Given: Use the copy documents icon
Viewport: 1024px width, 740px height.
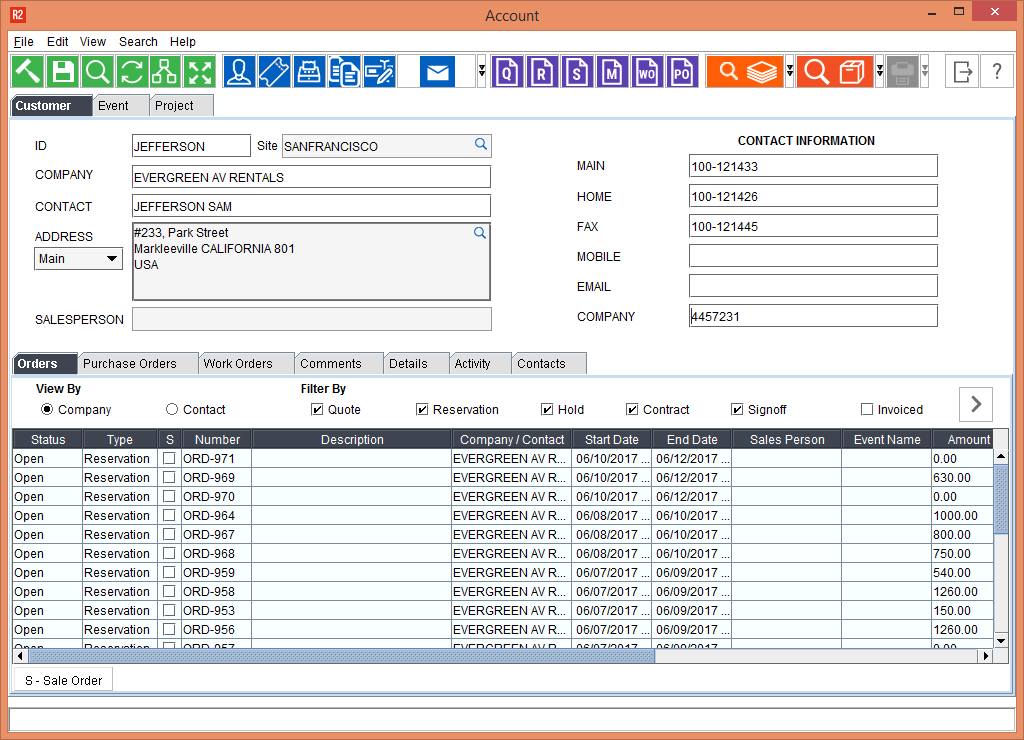Looking at the screenshot, I should [344, 71].
